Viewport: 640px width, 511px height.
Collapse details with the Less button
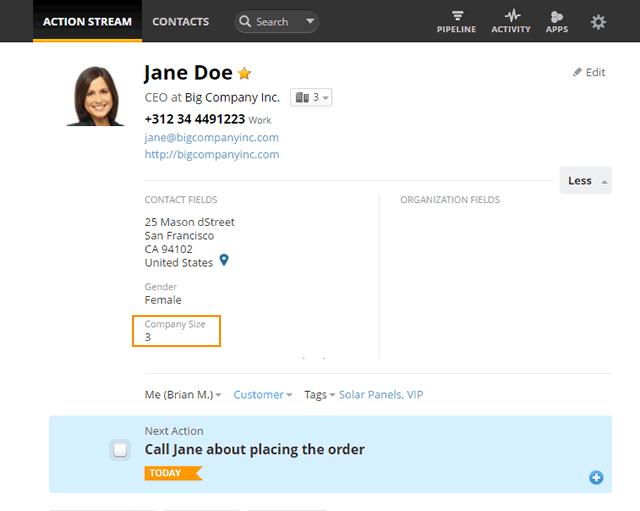tap(585, 180)
